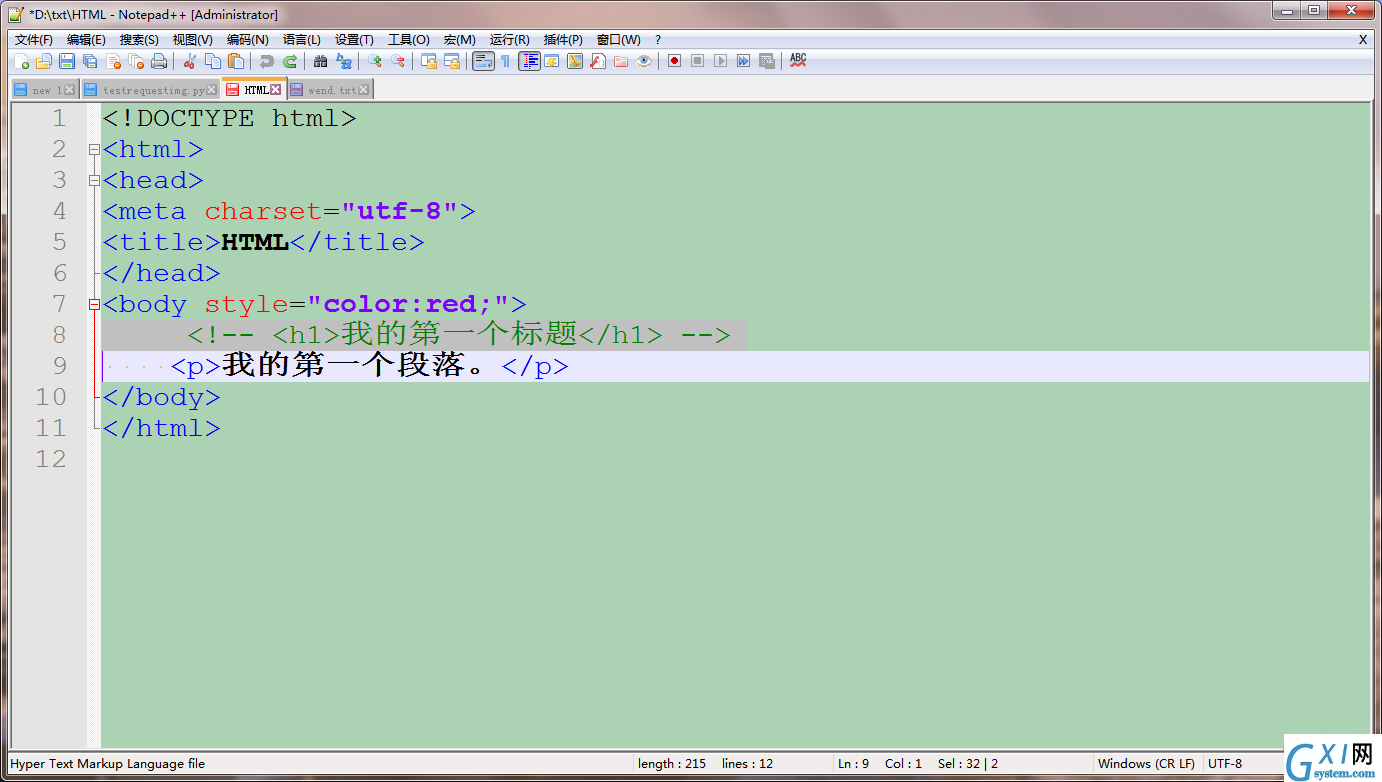1382x782 pixels.
Task: Open the 语言(L) menu
Action: 301,40
